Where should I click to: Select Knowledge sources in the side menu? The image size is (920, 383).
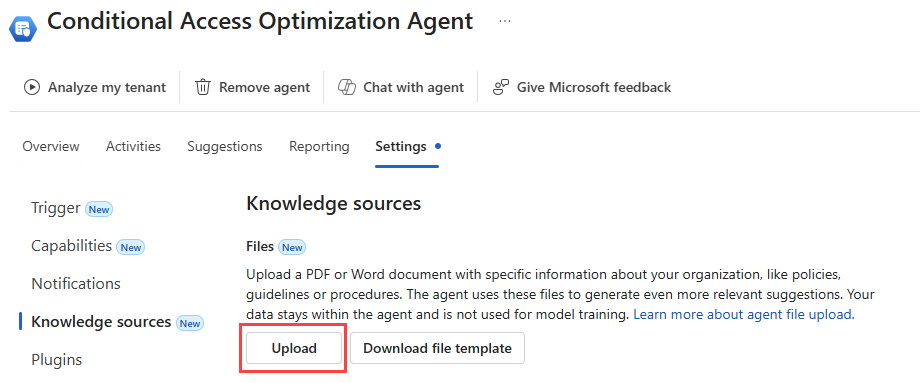pos(101,322)
